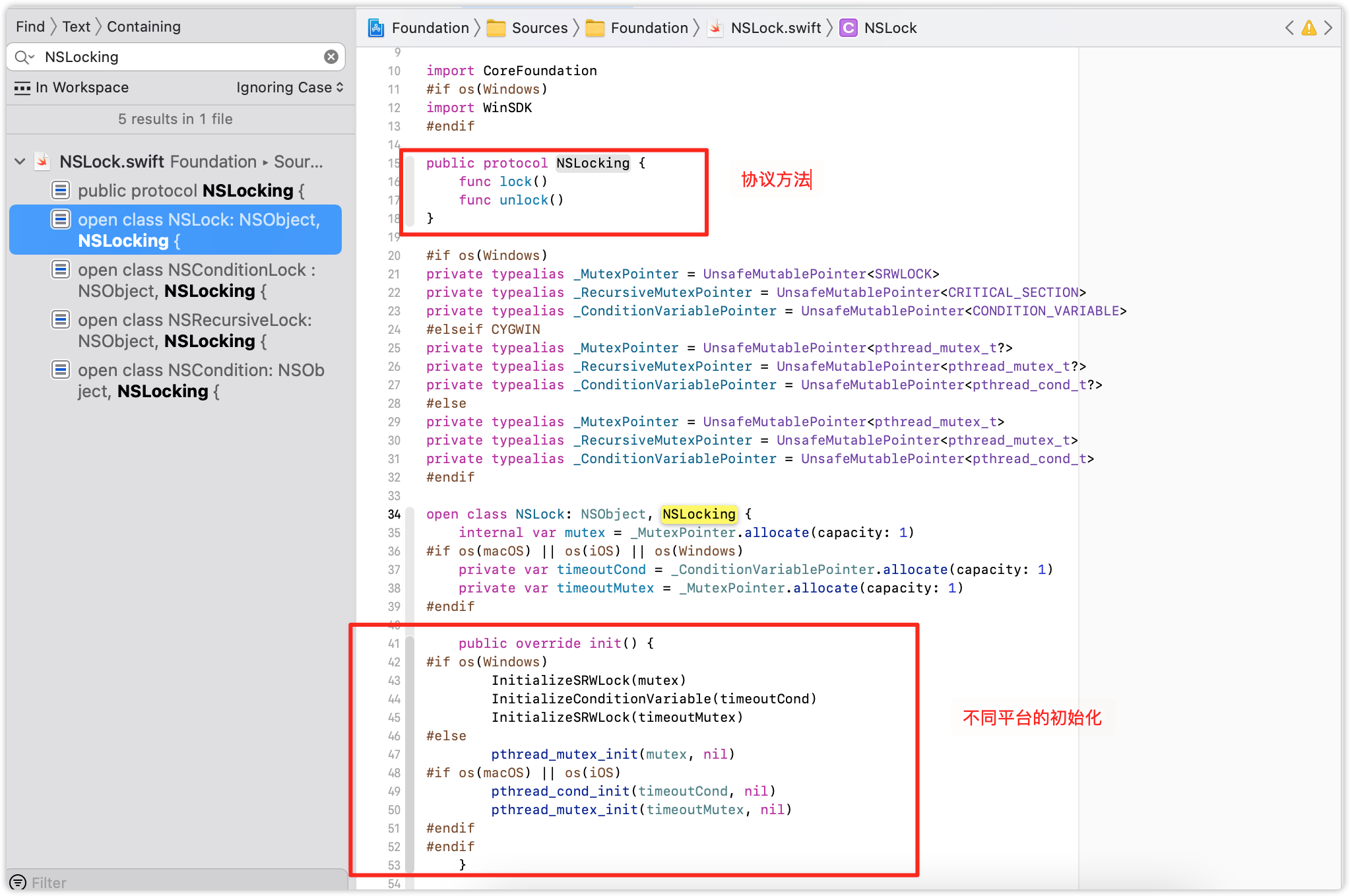This screenshot has height=896, width=1350.
Task: Click the NSLock.swift file icon in breadcrumb
Action: click(x=715, y=28)
